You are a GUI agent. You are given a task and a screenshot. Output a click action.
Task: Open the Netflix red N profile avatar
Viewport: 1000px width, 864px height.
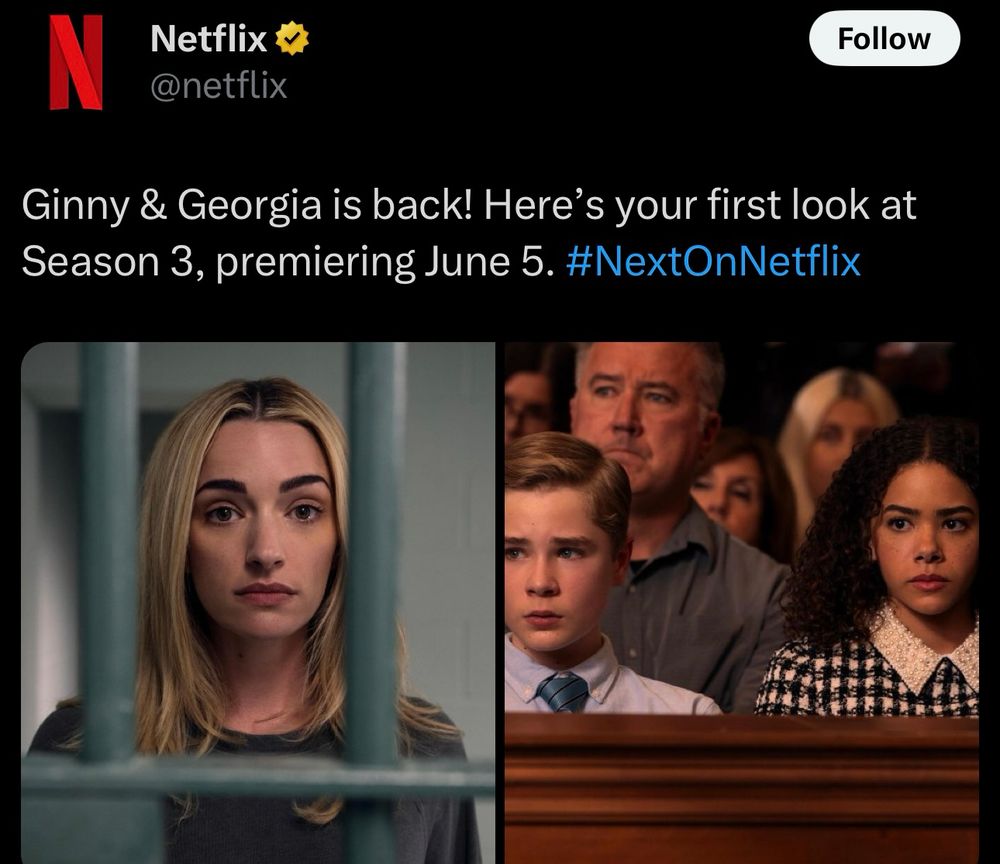click(76, 62)
